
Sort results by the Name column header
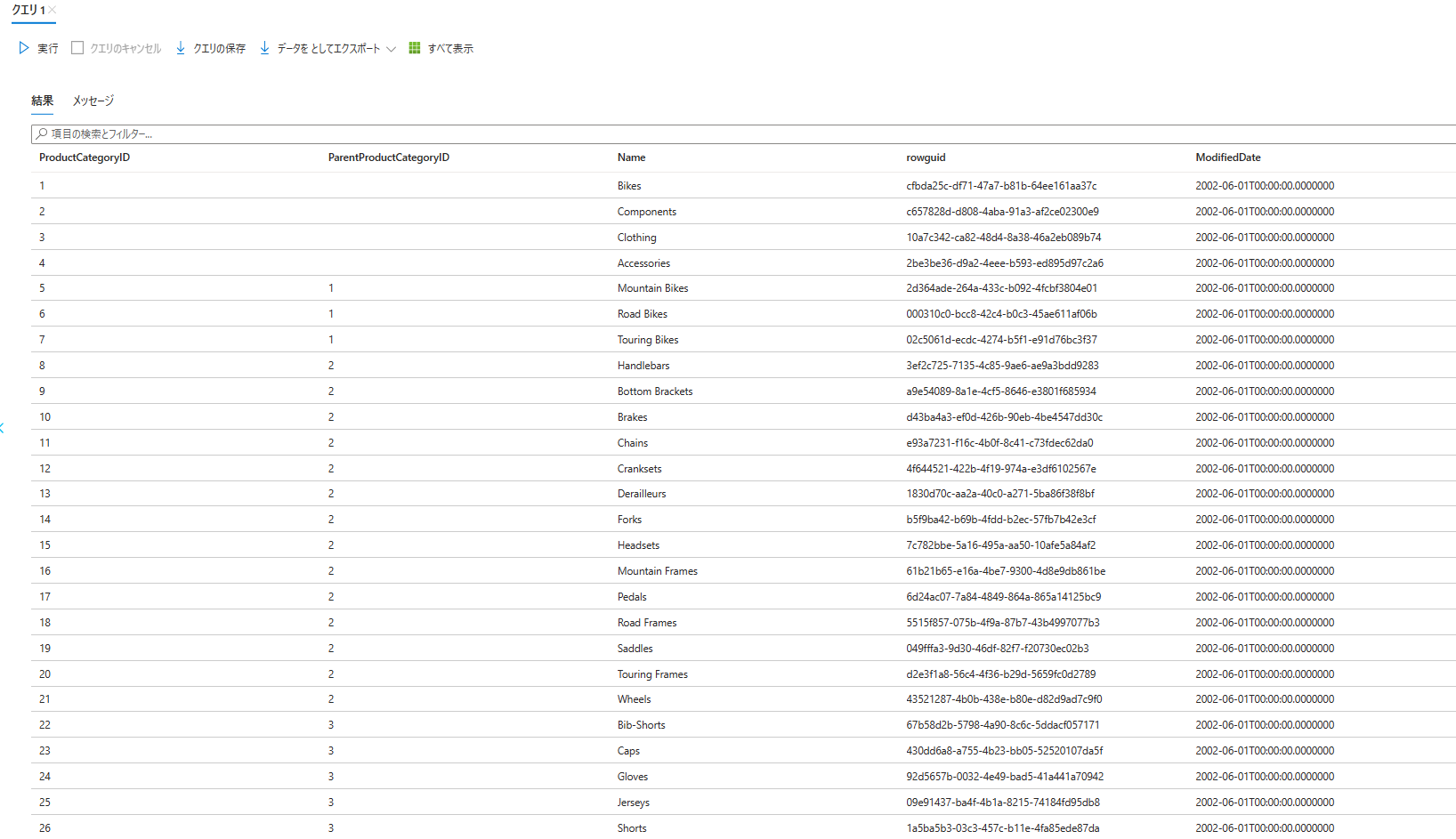tap(632, 157)
